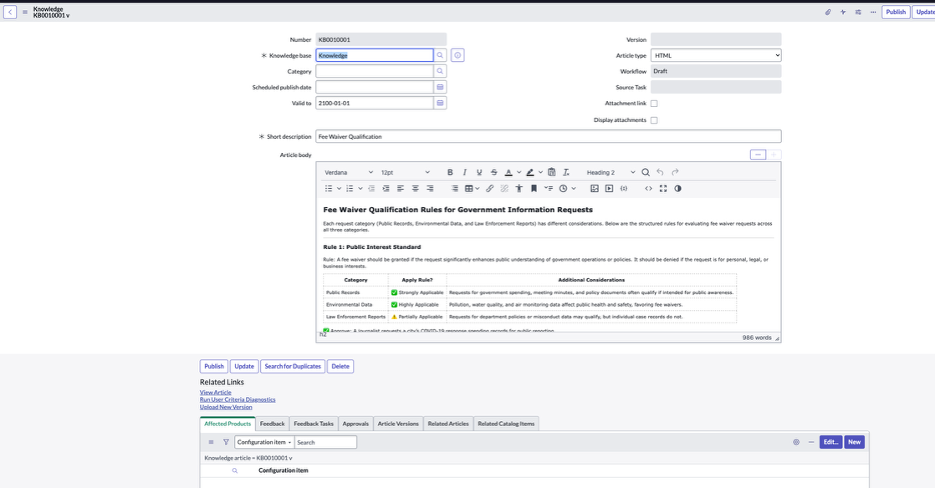Open the paperclip manage attachments icon

pyautogui.click(x=828, y=12)
